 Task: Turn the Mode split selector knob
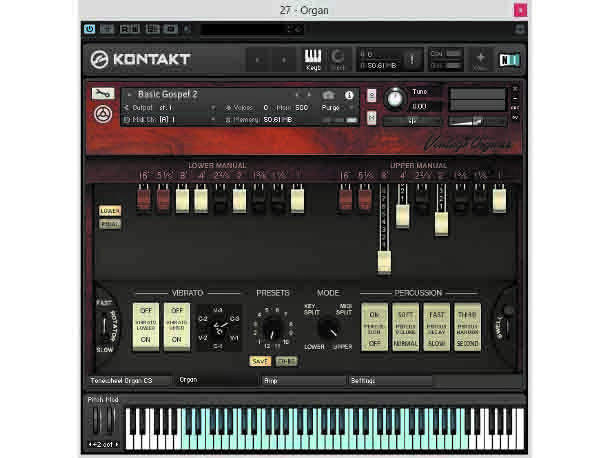pyautogui.click(x=328, y=327)
